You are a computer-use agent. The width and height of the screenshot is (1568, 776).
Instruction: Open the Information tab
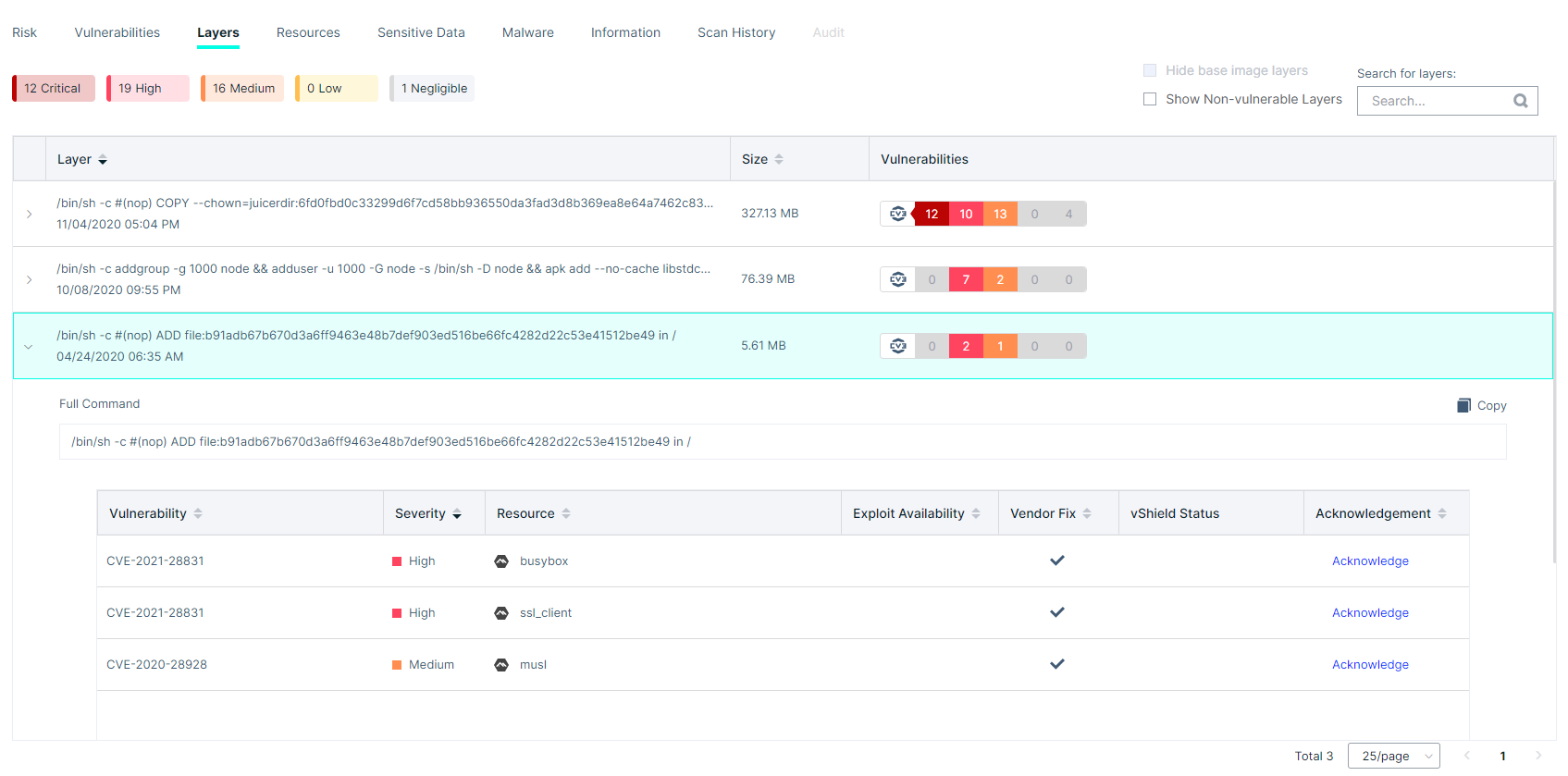[x=626, y=32]
